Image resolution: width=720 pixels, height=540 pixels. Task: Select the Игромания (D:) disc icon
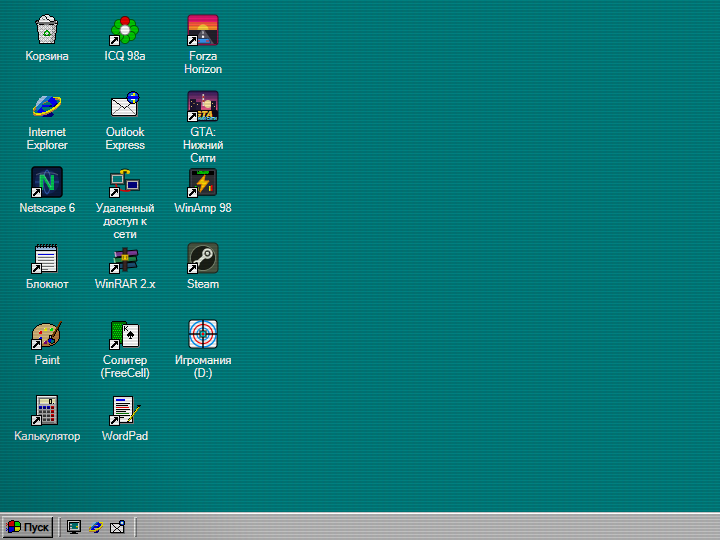(x=202, y=334)
